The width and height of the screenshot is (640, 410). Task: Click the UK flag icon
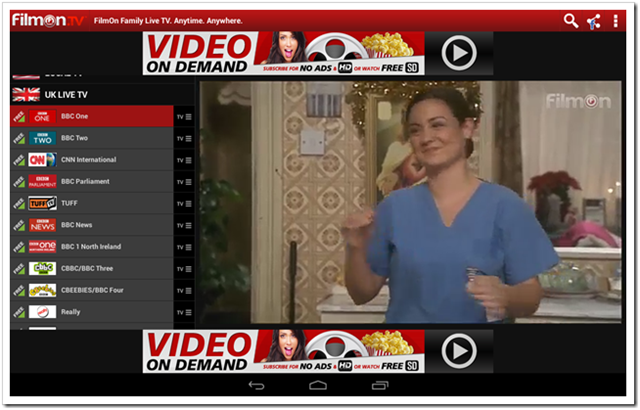click(26, 95)
